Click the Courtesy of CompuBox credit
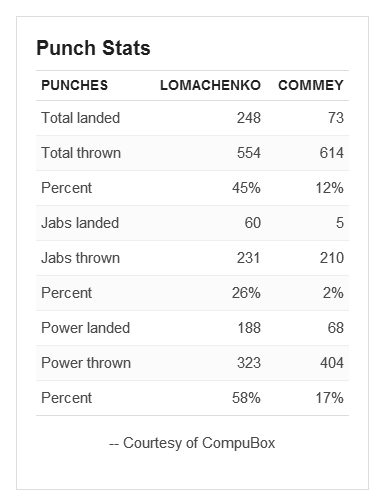This screenshot has height=502, width=384. click(x=192, y=443)
